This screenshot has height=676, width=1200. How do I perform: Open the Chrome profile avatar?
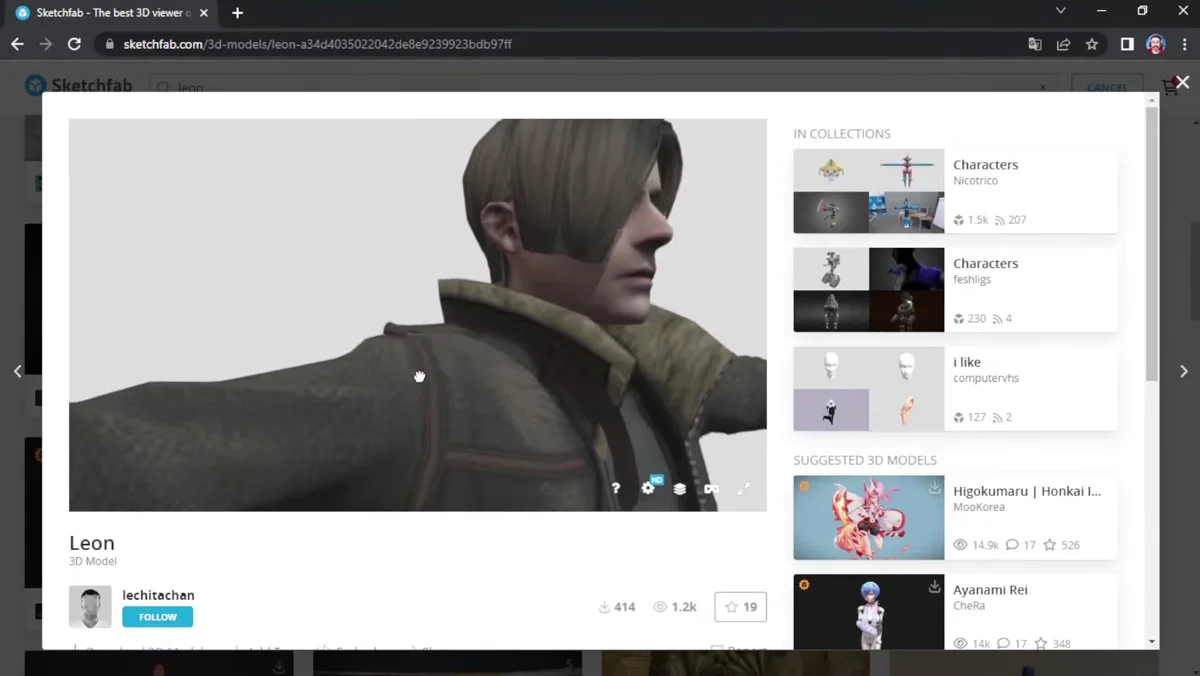click(x=1155, y=44)
